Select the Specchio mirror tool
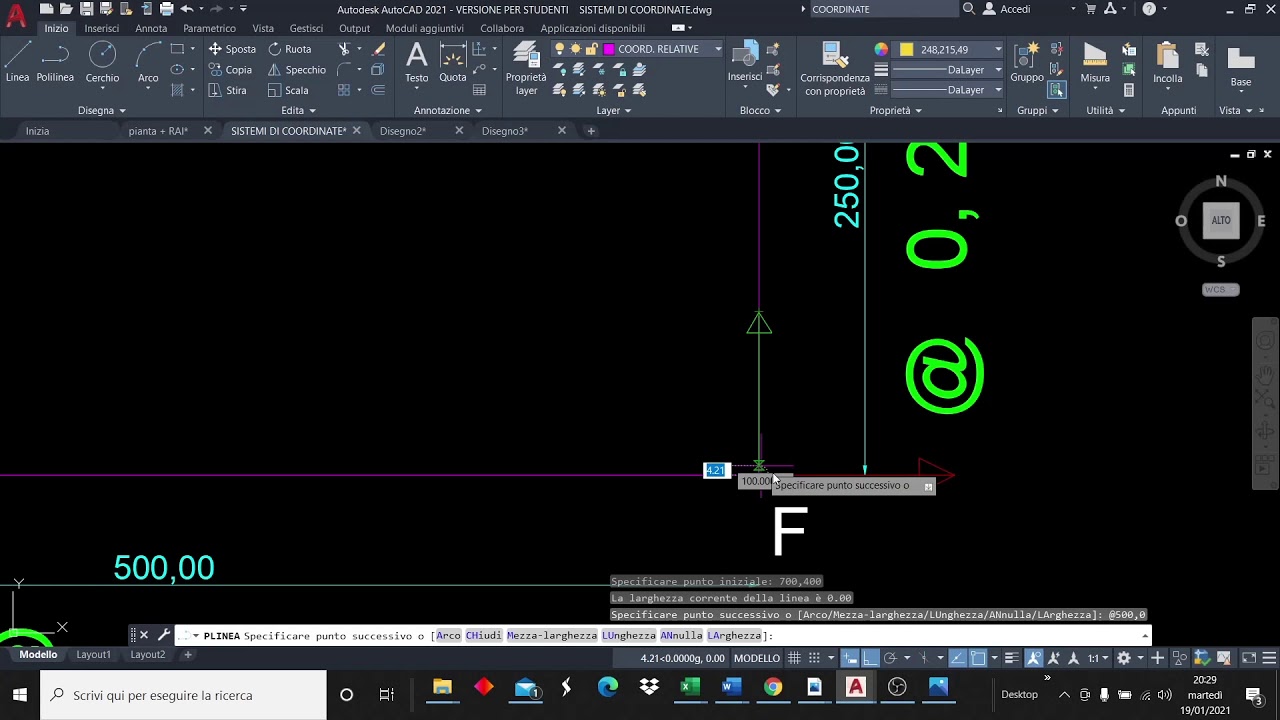 [x=297, y=70]
